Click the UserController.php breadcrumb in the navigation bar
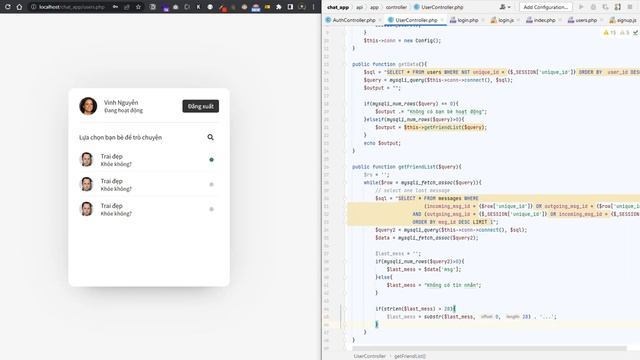 pyautogui.click(x=438, y=7)
